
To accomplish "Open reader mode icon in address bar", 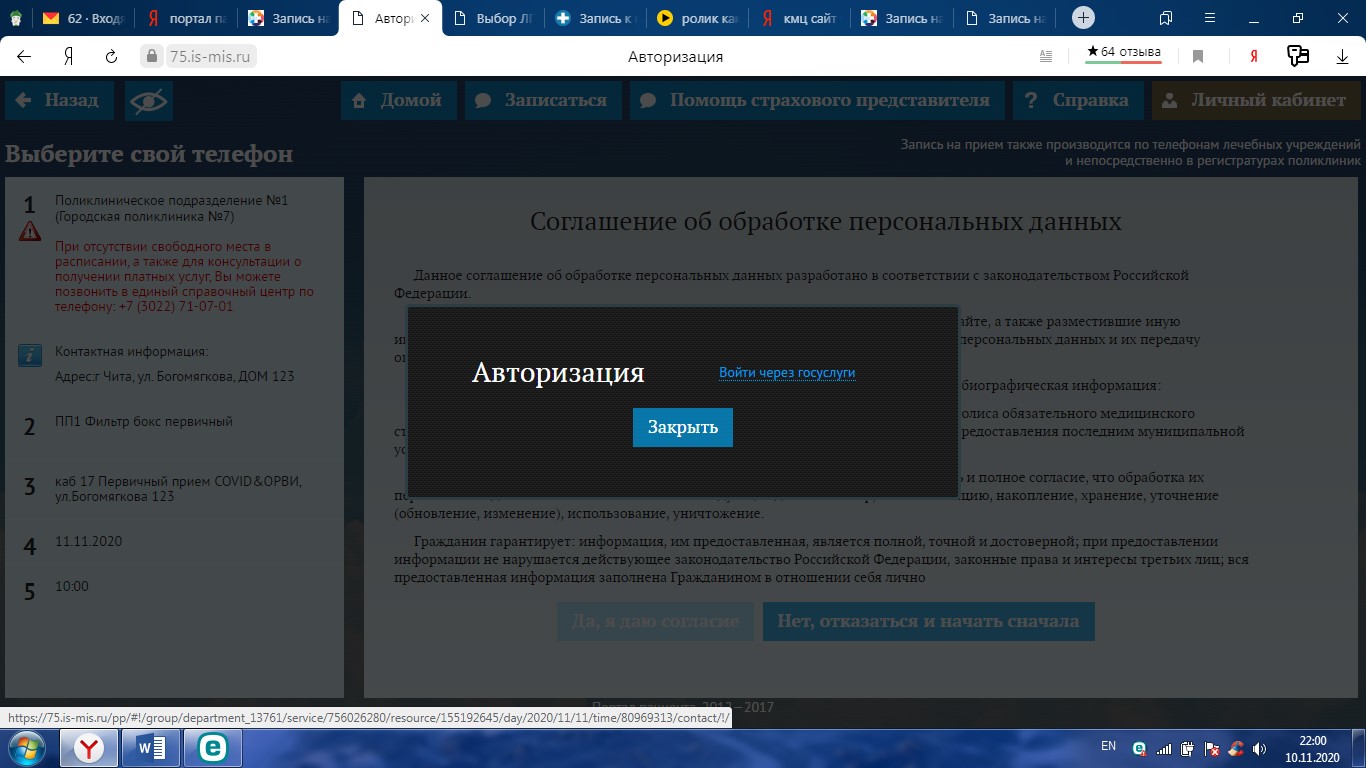I will pos(1046,57).
